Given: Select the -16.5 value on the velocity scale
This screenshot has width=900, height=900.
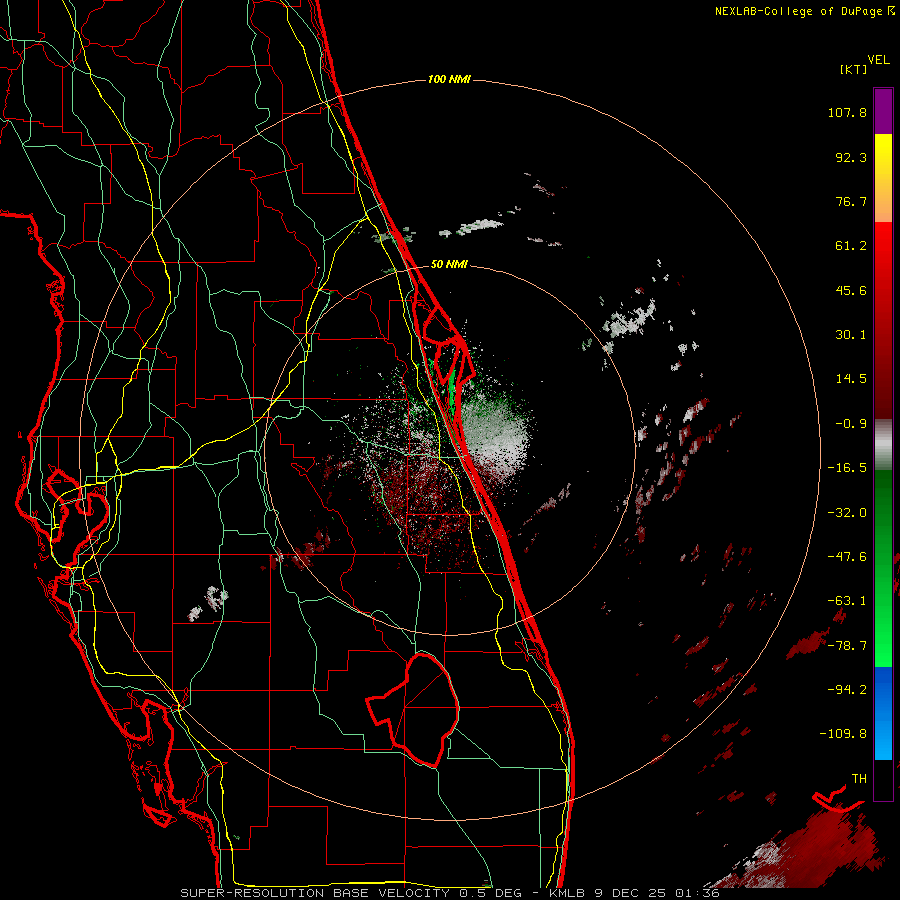Looking at the screenshot, I should [847, 468].
